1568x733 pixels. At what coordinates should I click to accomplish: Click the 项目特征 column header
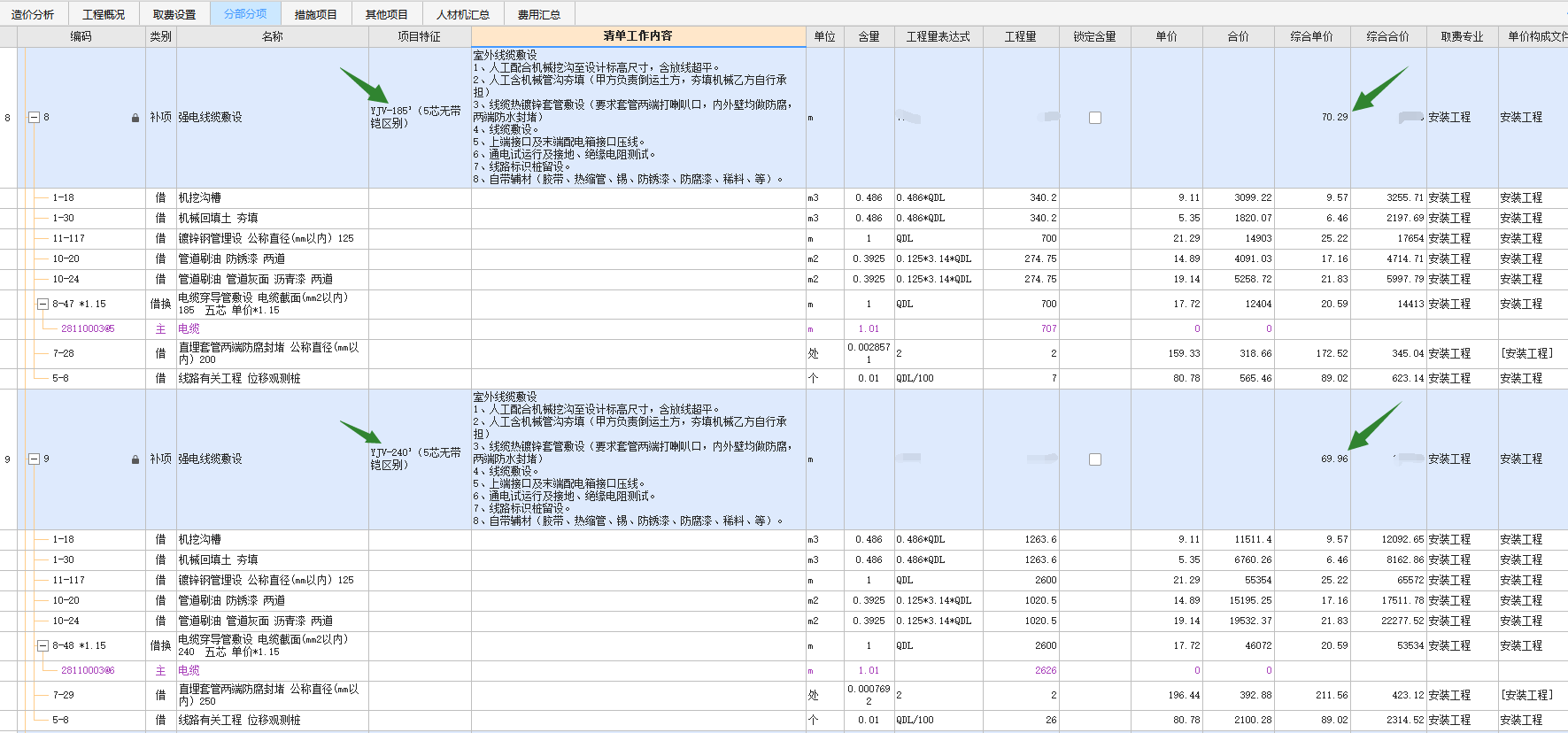point(420,36)
